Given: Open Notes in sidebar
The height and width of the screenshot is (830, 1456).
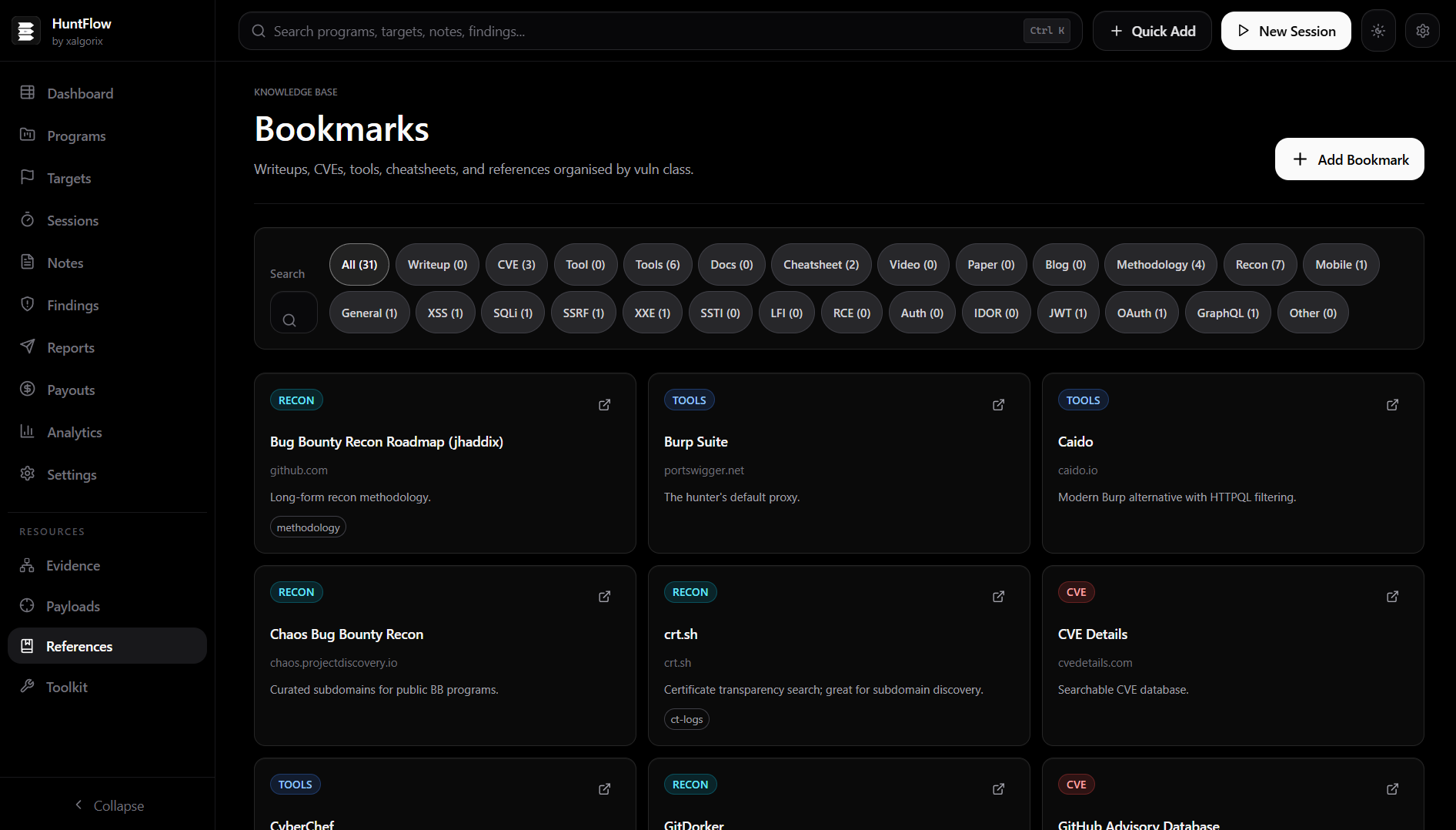Looking at the screenshot, I should tap(107, 263).
